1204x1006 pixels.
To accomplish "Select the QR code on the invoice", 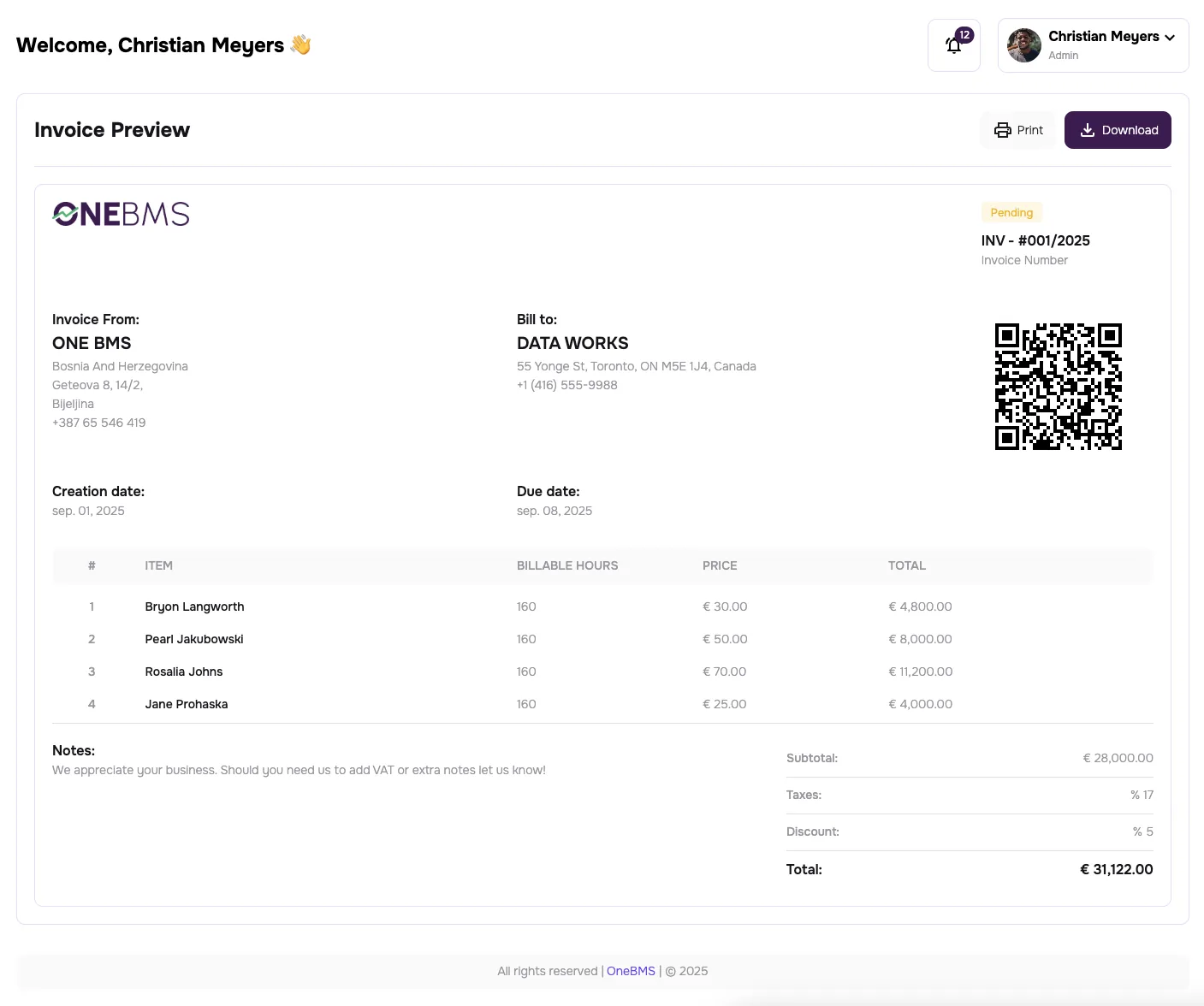I will coord(1058,386).
